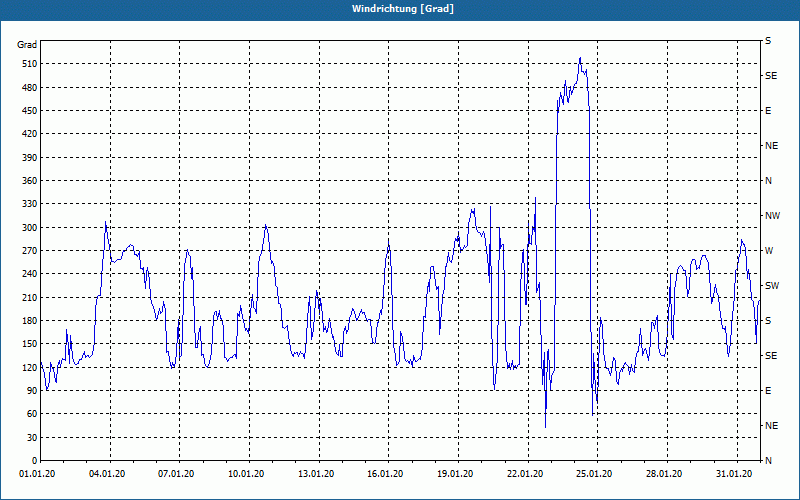
Task: Click the y-axis tick label 390
Action: (30, 158)
